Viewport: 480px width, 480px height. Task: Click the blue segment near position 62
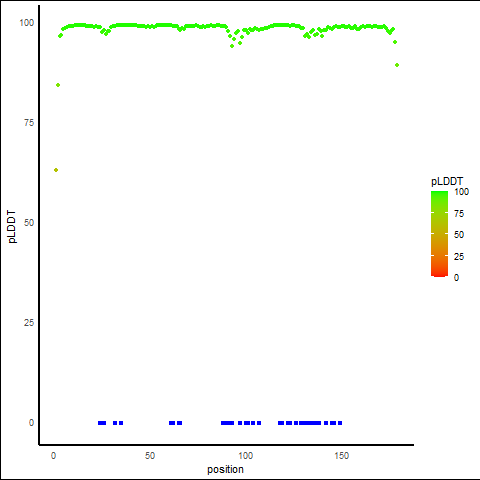click(172, 423)
